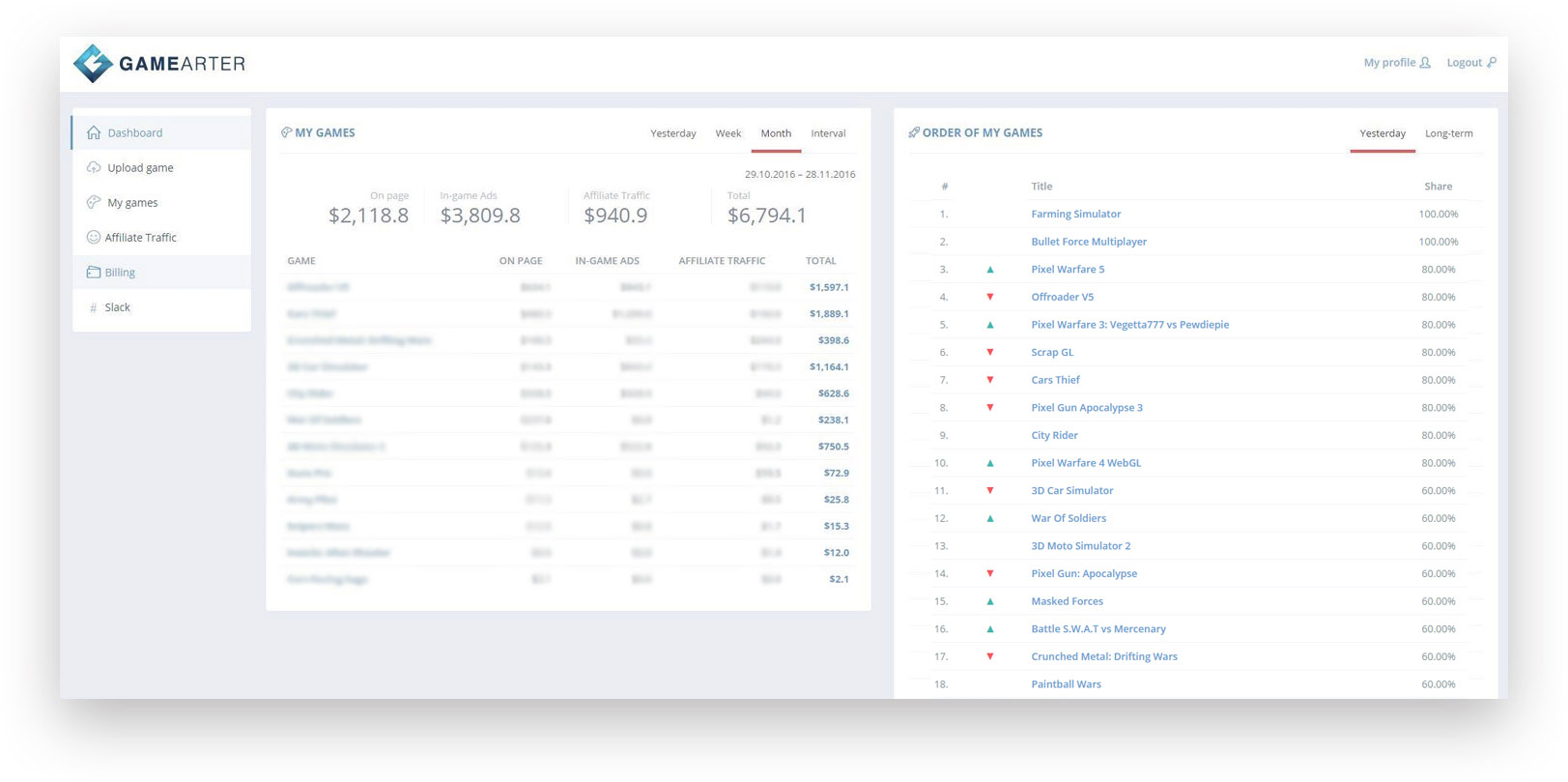
Task: Open the 3D Car Simulator link
Action: (x=1072, y=491)
